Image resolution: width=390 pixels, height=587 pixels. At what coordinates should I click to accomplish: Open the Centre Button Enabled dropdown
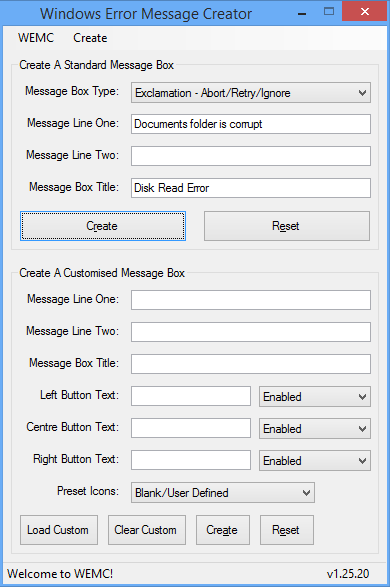click(x=315, y=428)
